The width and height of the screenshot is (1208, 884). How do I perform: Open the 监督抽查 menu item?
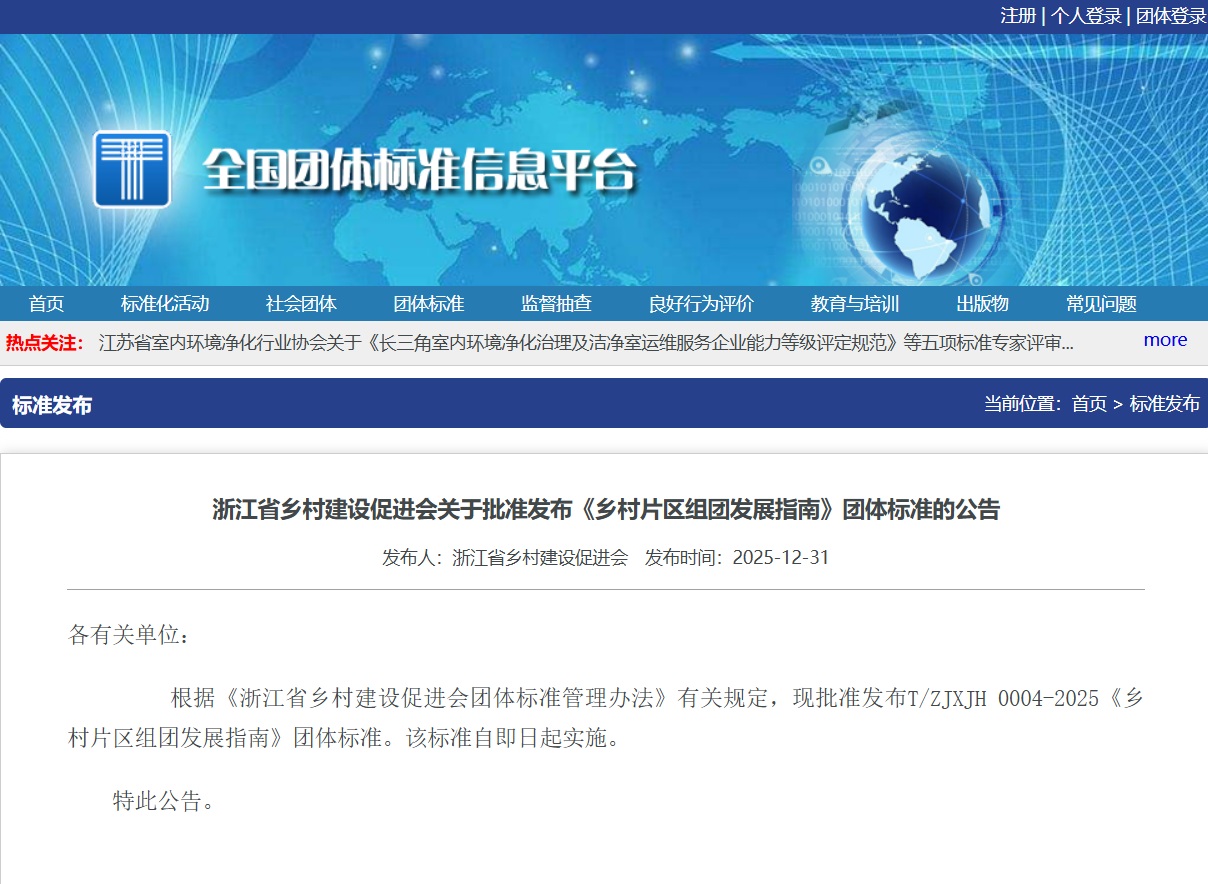(x=556, y=304)
